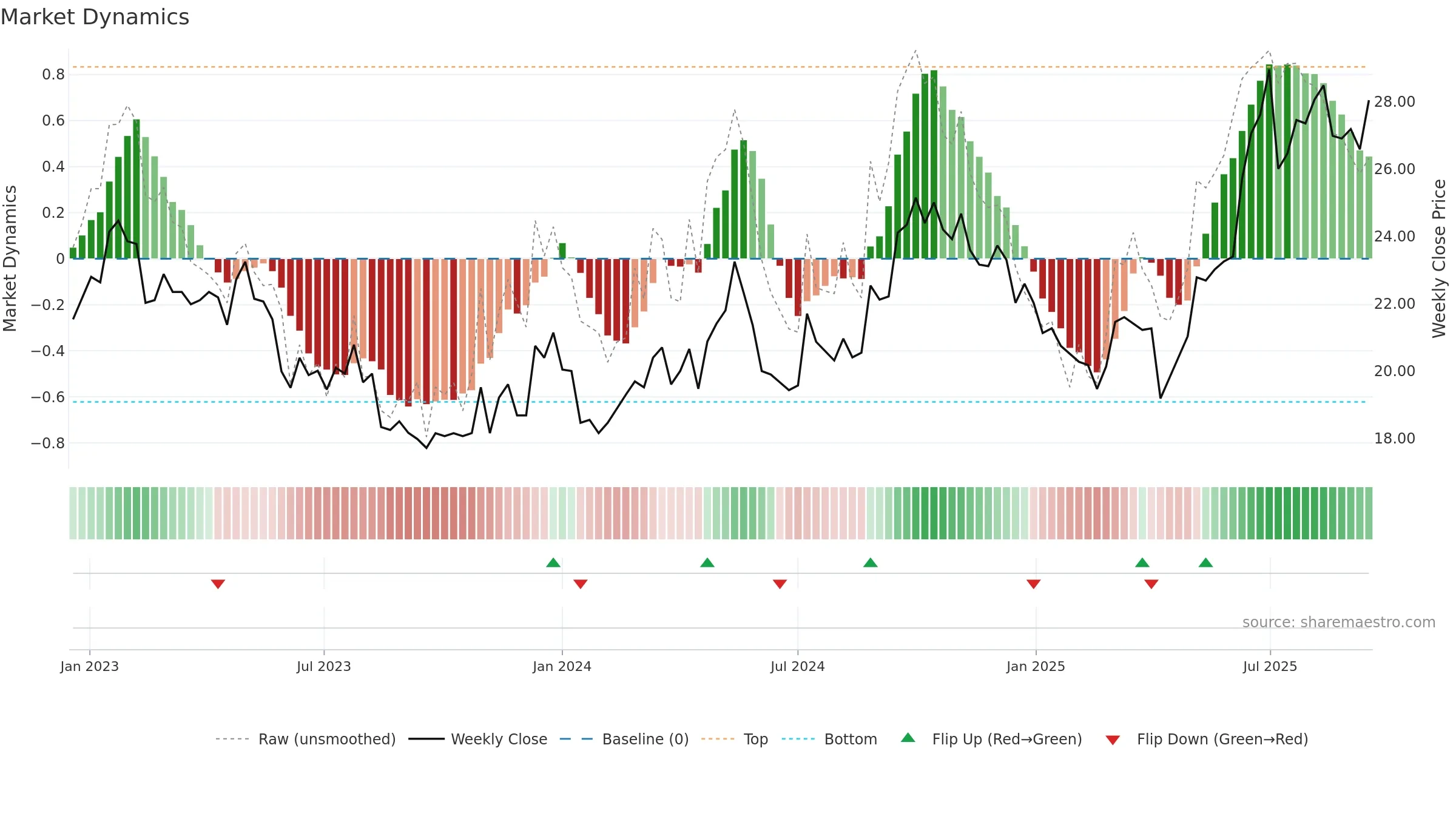Click the tallest dark green bar in May 2024
This screenshot has height=819, width=1456.
tap(744, 200)
